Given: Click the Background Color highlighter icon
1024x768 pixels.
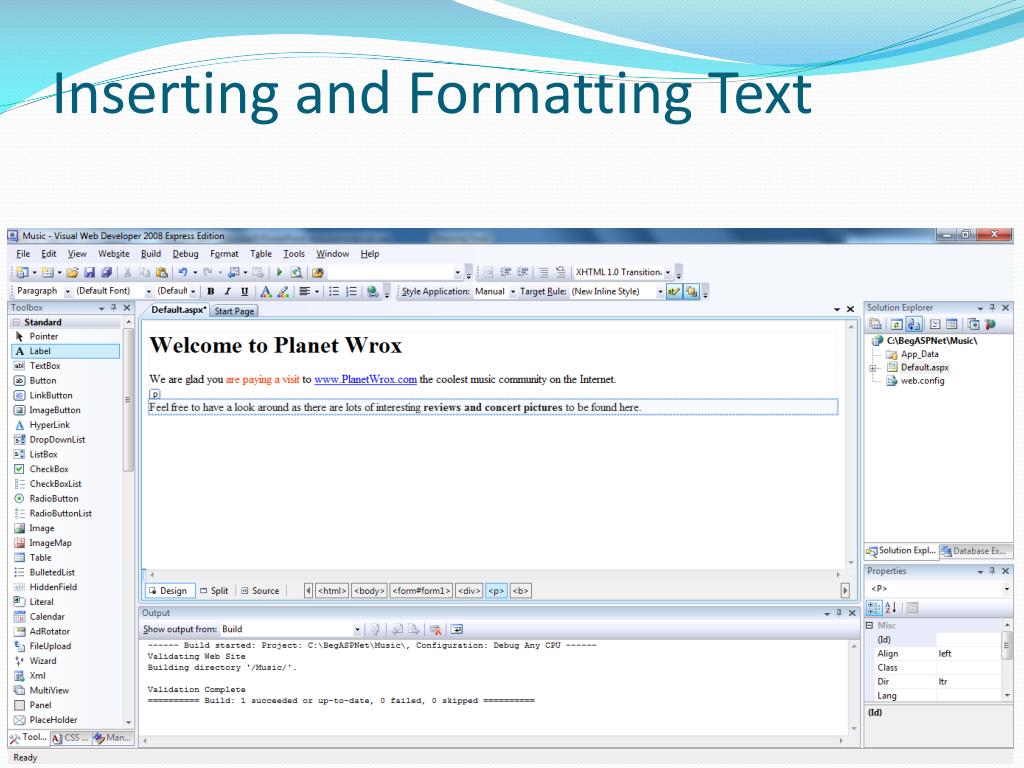Looking at the screenshot, I should (283, 291).
